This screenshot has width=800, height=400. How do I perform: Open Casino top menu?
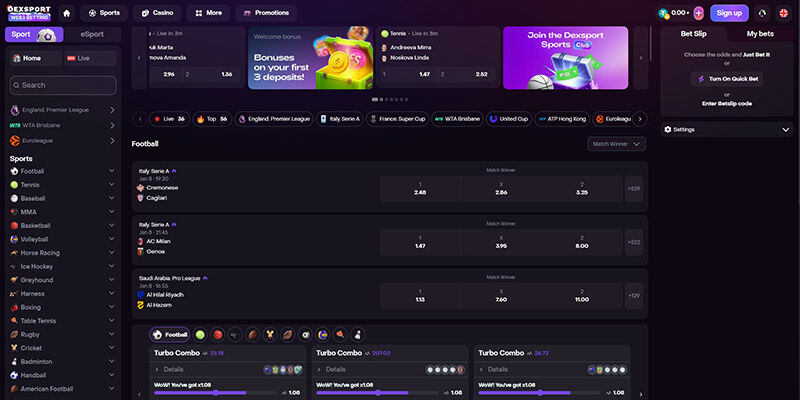[157, 13]
